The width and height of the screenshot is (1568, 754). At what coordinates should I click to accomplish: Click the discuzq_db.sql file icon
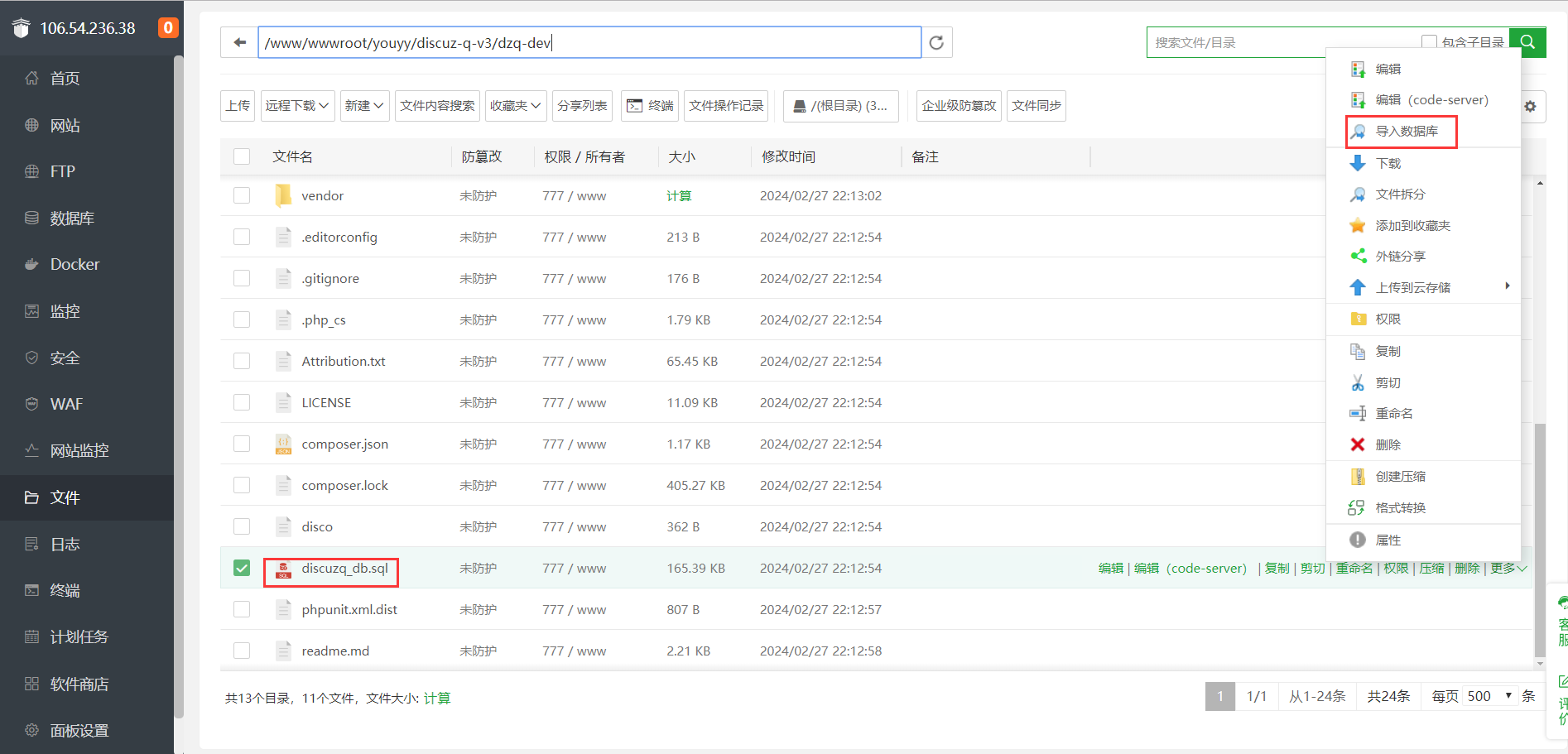pyautogui.click(x=283, y=569)
